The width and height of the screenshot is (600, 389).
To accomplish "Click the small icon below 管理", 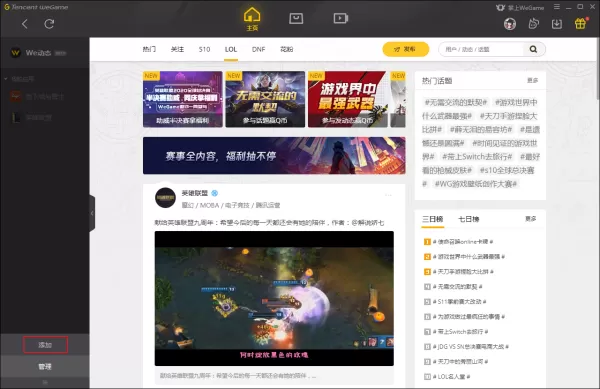I will [x=45, y=382].
